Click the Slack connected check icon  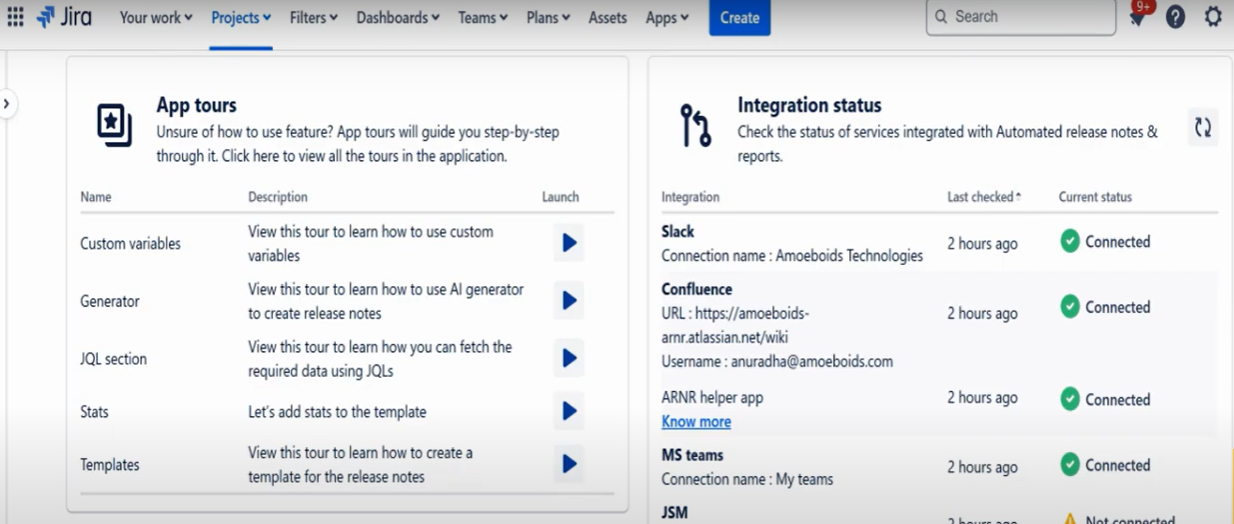coord(1070,241)
